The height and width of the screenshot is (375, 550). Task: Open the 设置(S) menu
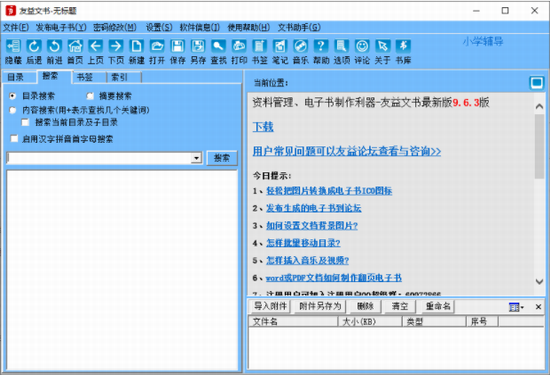tap(159, 27)
